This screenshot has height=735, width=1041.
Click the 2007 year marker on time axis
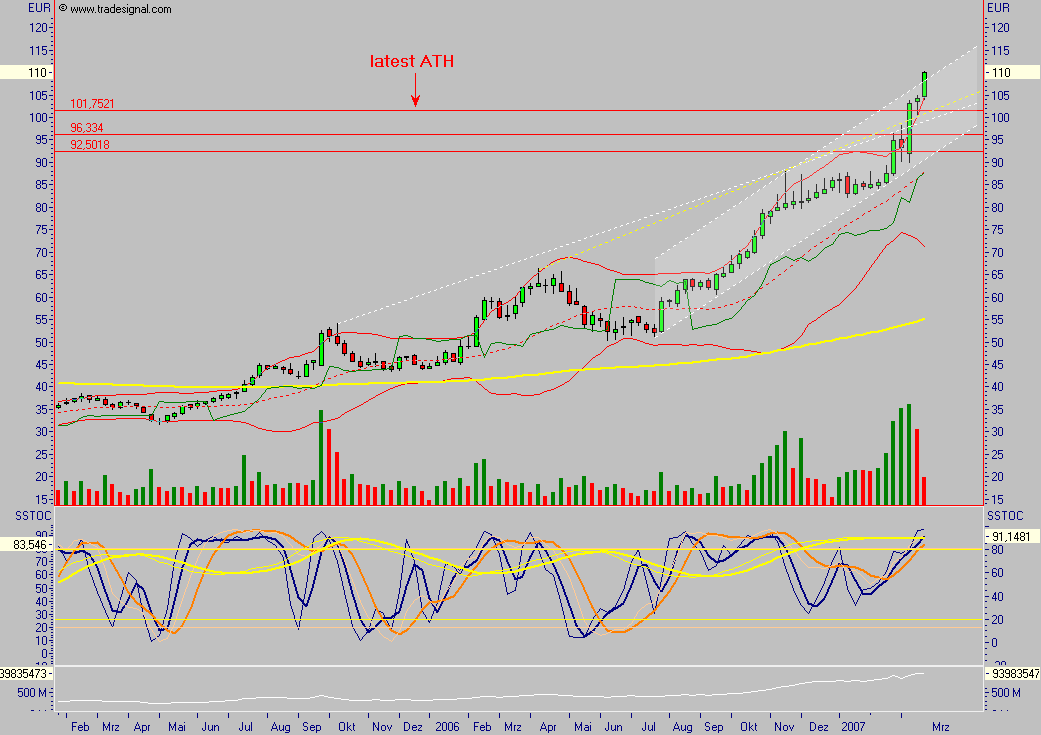(855, 725)
